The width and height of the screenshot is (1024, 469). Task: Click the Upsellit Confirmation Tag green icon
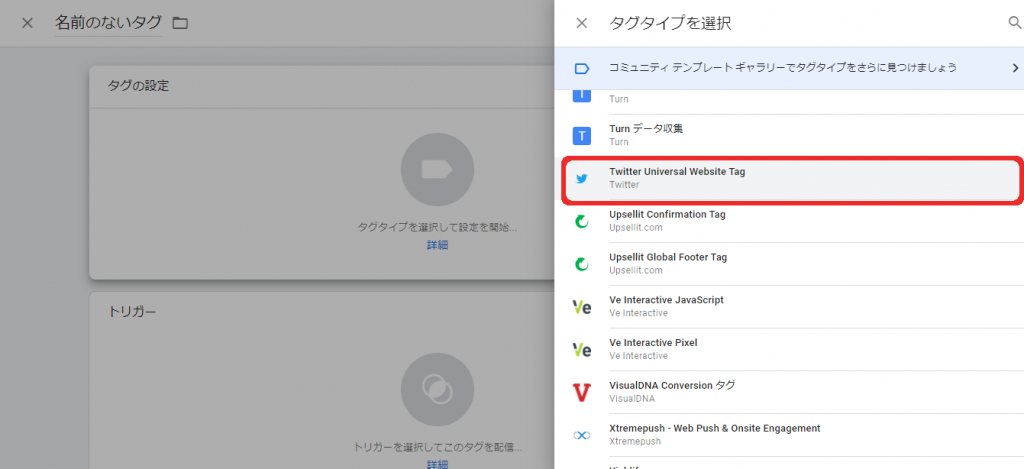[x=581, y=222]
